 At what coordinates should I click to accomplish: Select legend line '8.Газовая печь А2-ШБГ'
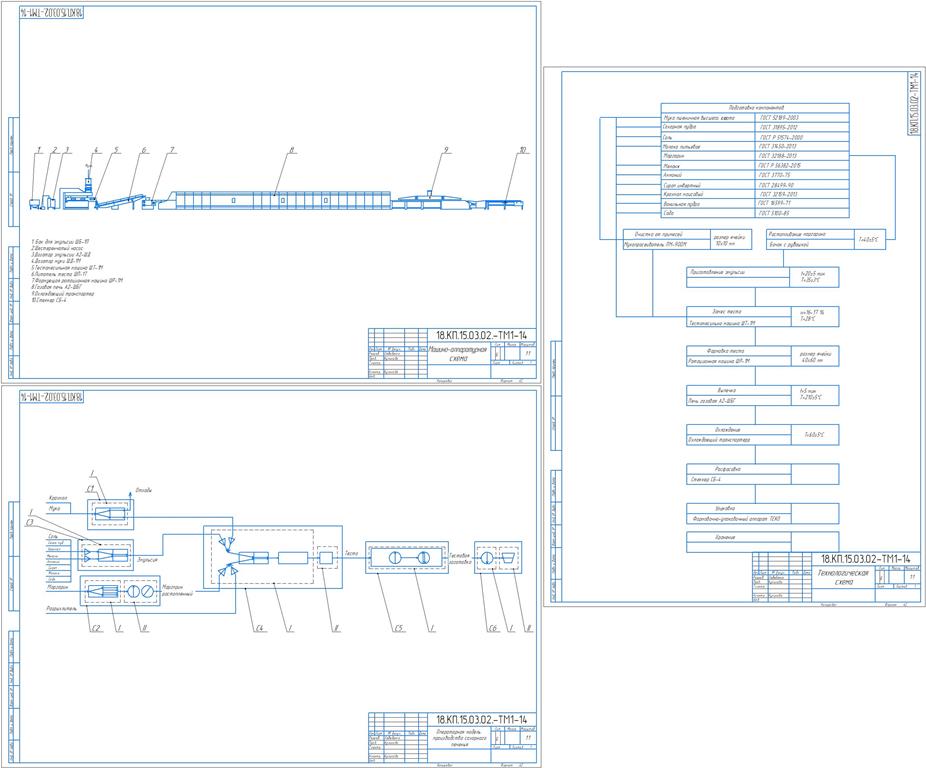pos(57,287)
